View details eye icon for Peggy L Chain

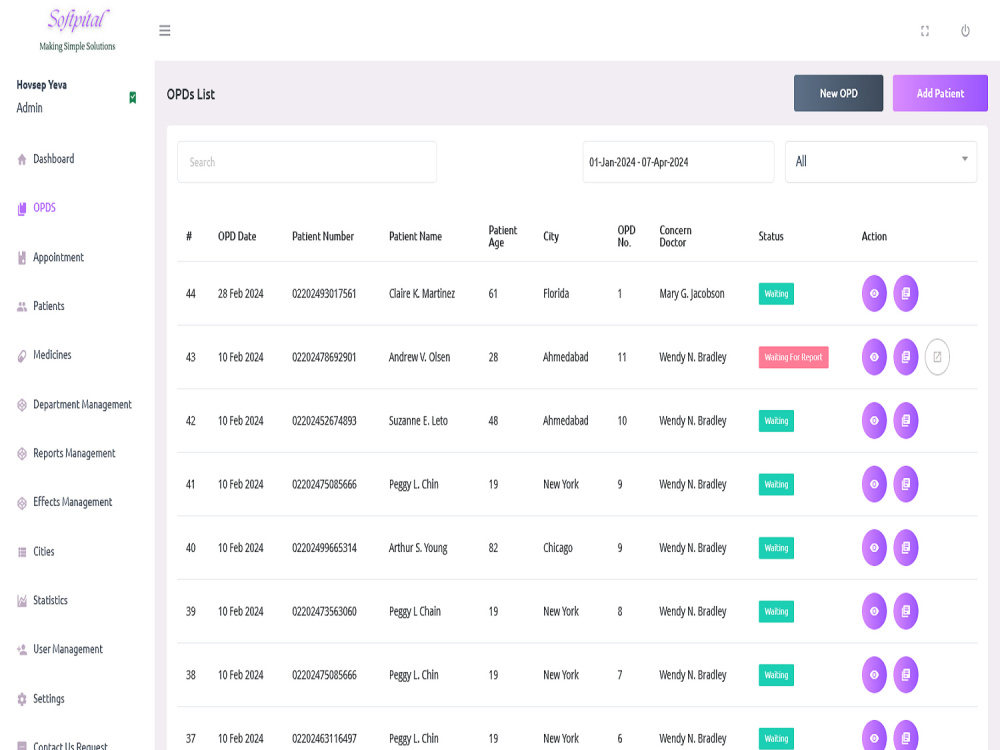point(874,611)
